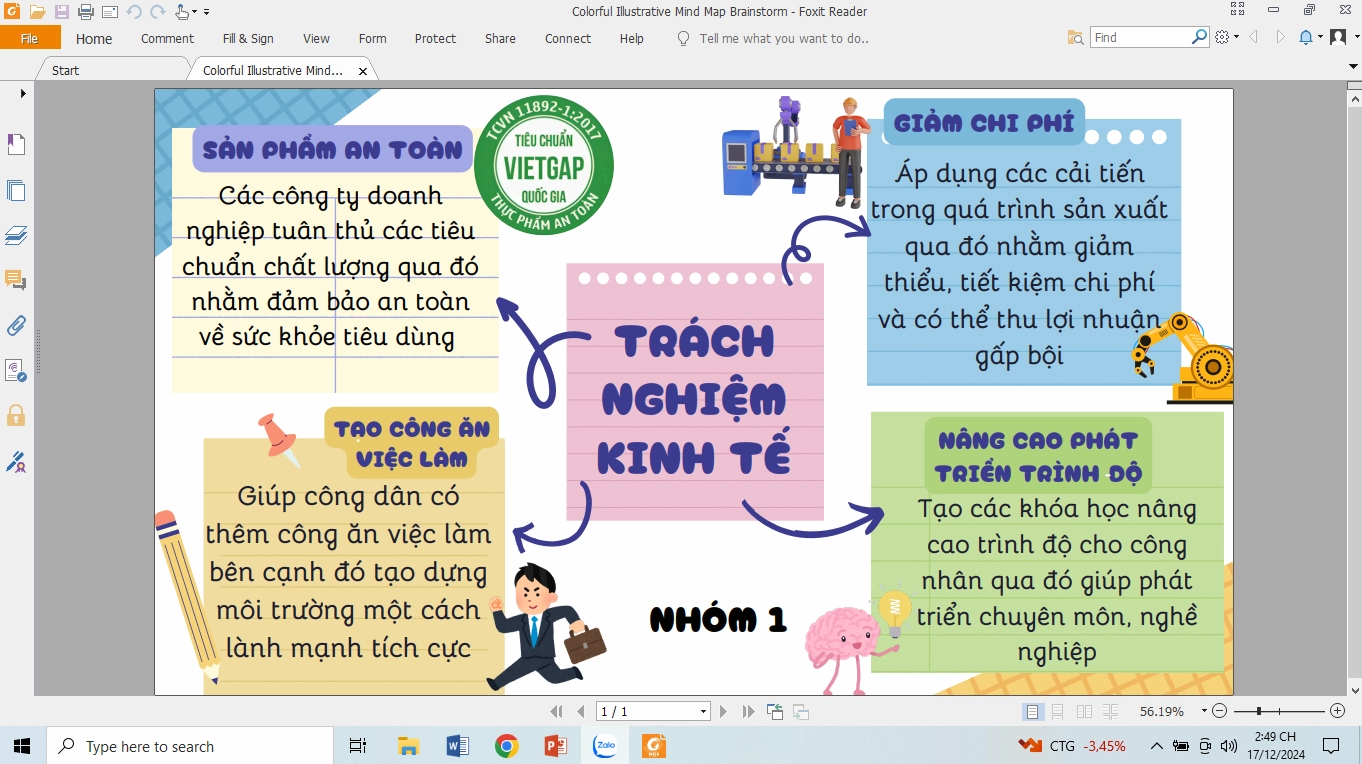The image size is (1362, 764).
Task: Switch to the Home ribbon tab
Action: [94, 38]
